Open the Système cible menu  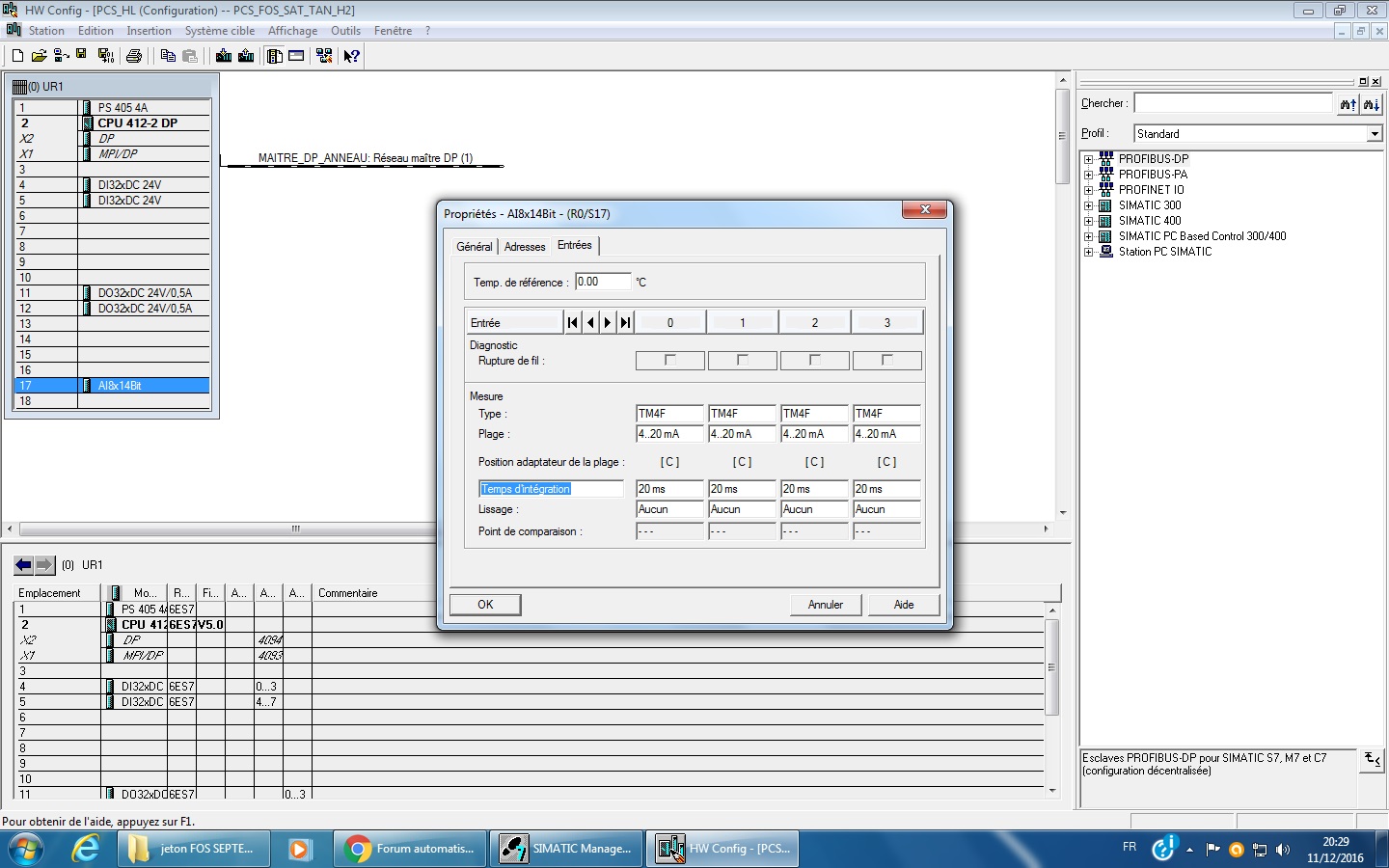pyautogui.click(x=220, y=31)
